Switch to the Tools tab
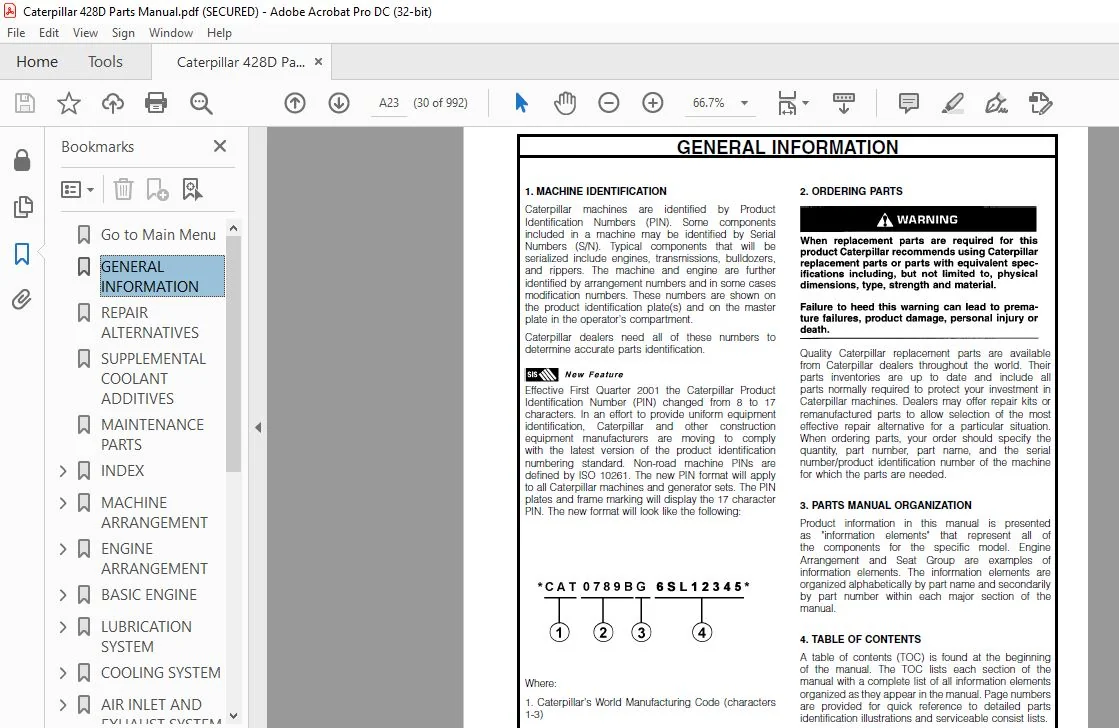1119x728 pixels. point(105,61)
